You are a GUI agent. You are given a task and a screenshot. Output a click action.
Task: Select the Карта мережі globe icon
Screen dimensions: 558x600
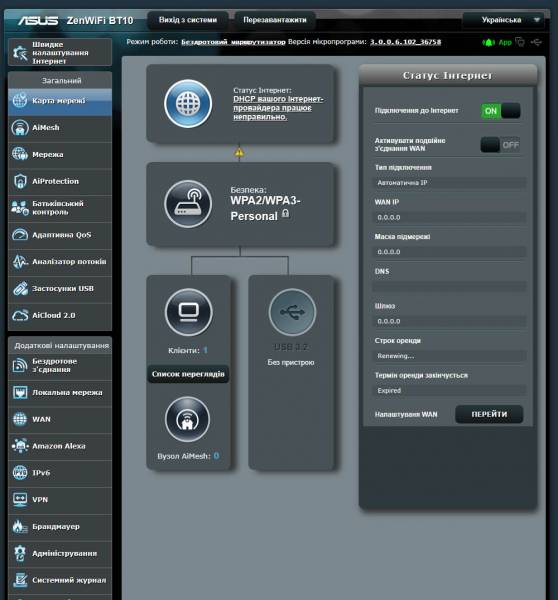(20, 101)
